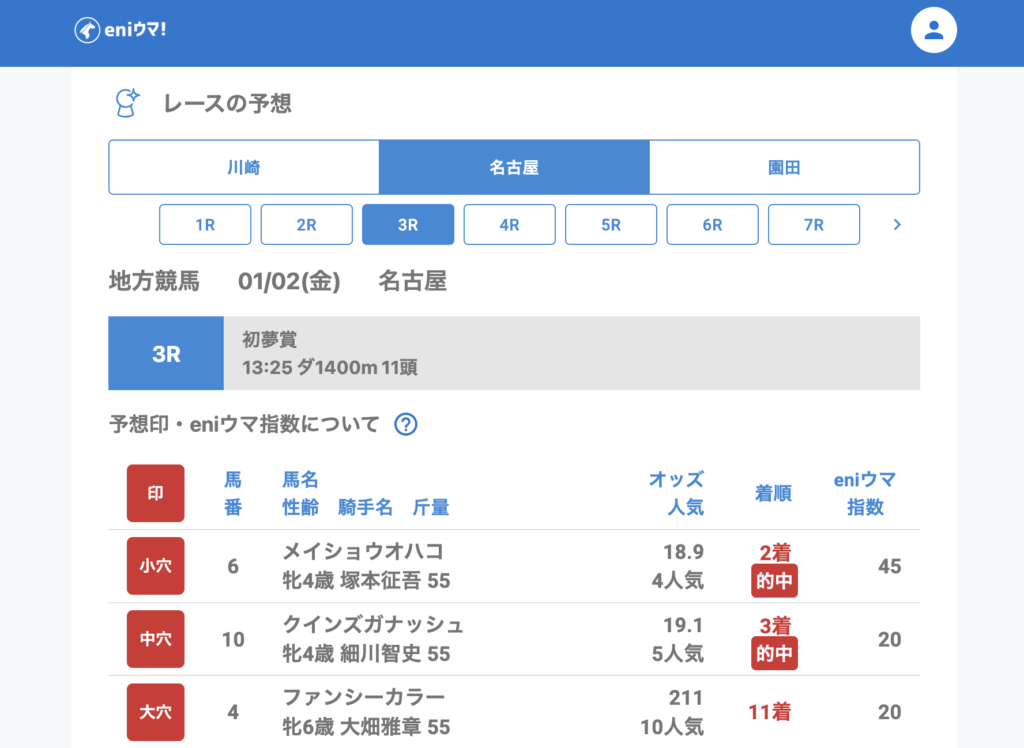Image resolution: width=1024 pixels, height=748 pixels.
Task: Select the 名古屋 racecourse tab
Action: [514, 167]
